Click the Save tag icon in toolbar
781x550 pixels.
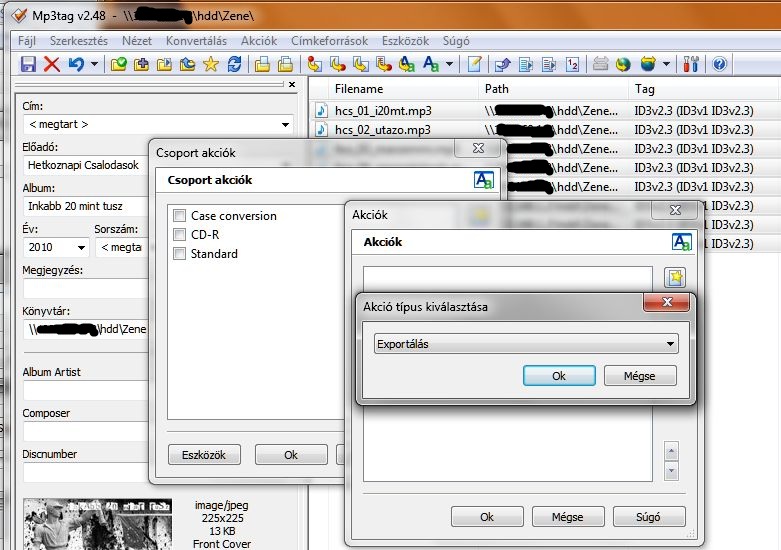(x=28, y=64)
